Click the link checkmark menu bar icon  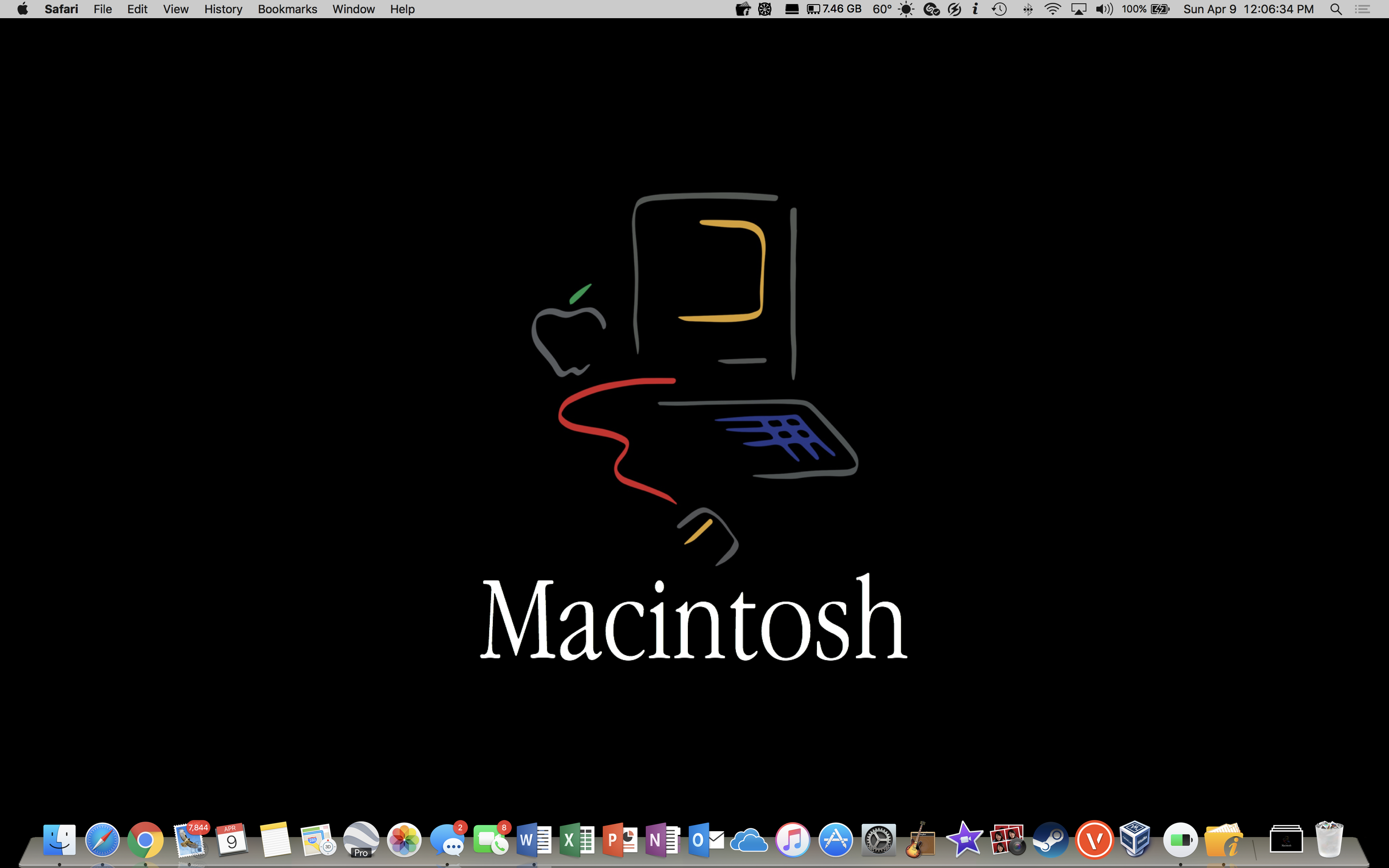pos(931,9)
